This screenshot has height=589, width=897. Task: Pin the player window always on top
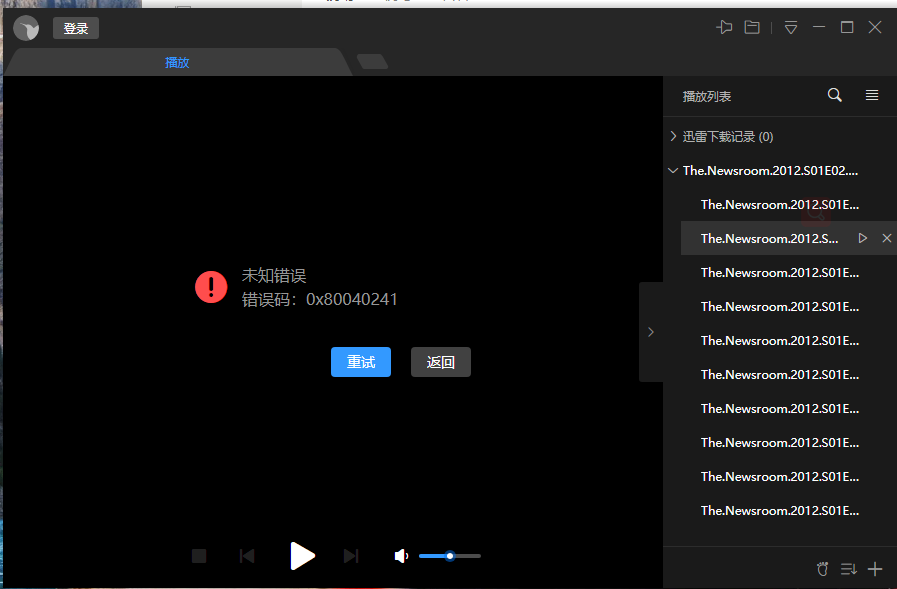pos(724,27)
